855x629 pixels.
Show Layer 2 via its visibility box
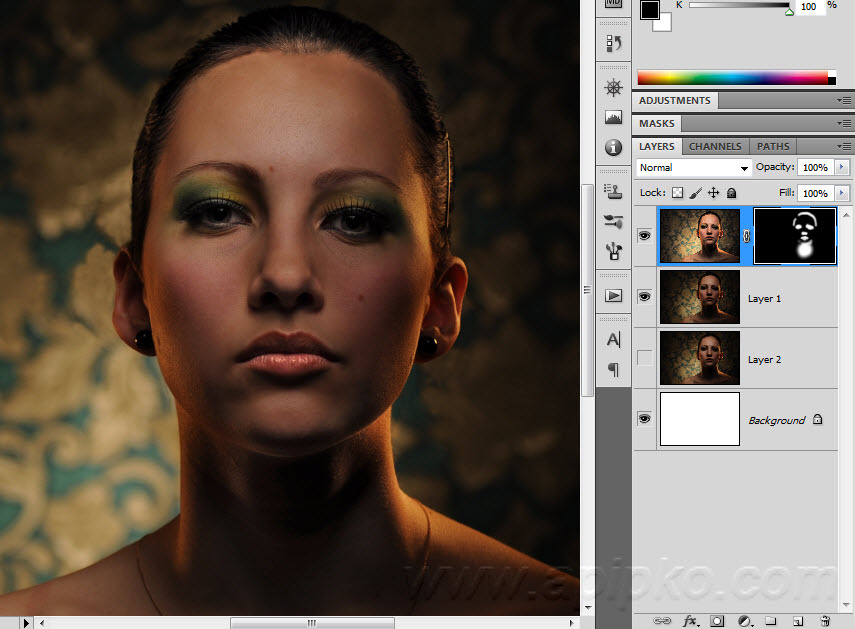[644, 358]
